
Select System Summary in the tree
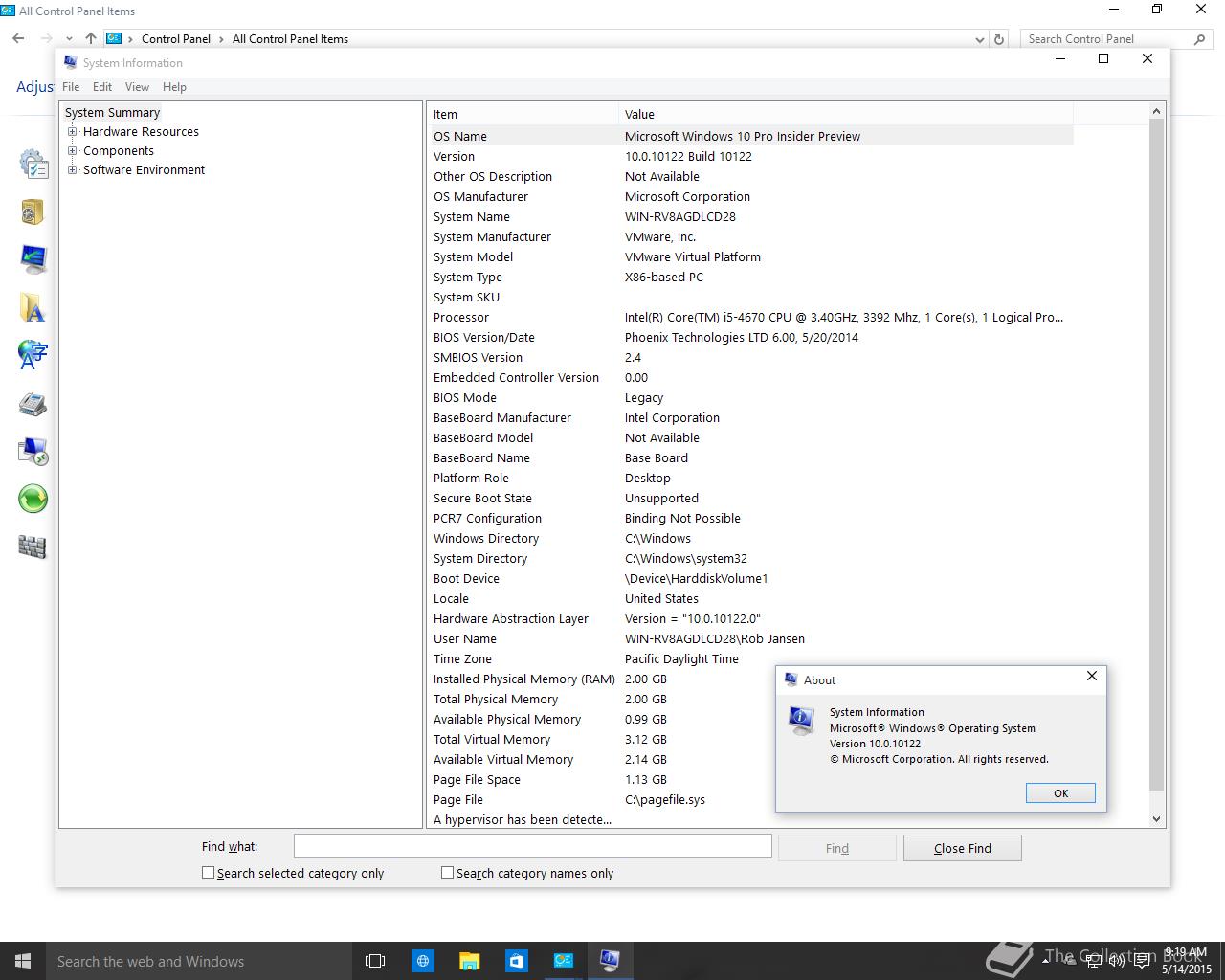tap(112, 113)
